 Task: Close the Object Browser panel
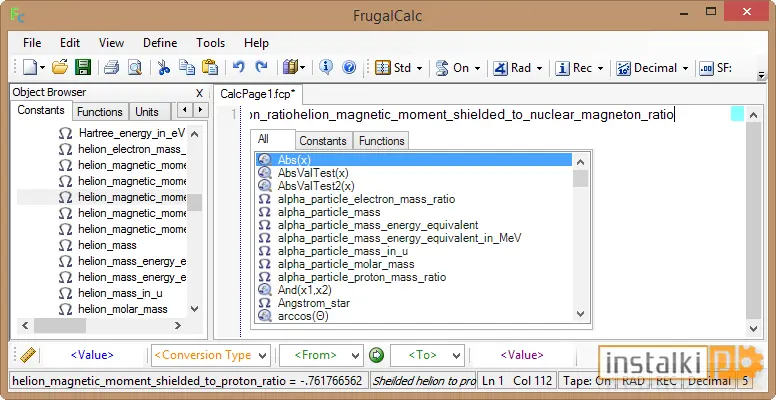point(199,93)
